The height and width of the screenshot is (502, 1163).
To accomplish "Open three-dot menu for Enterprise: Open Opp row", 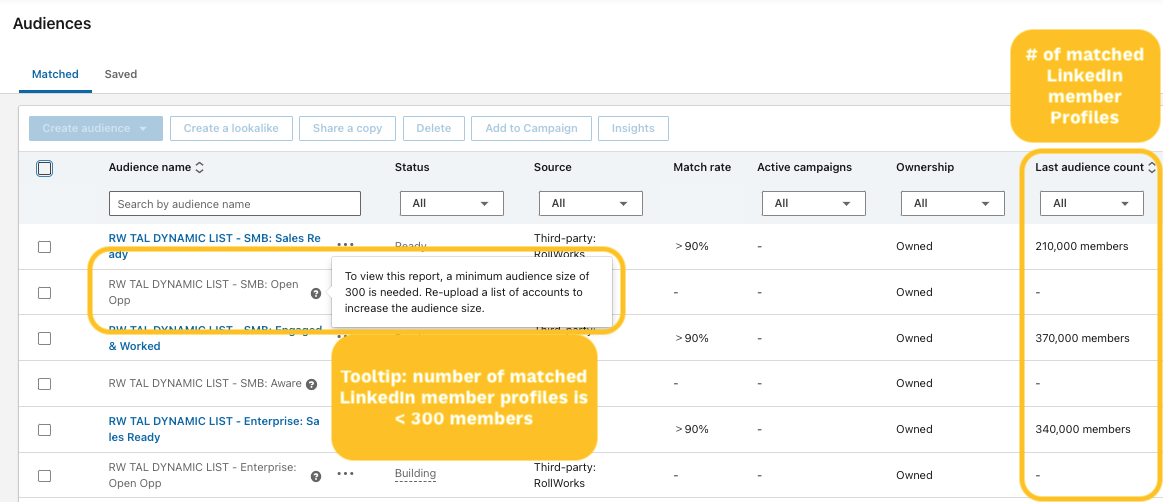I will tap(346, 474).
